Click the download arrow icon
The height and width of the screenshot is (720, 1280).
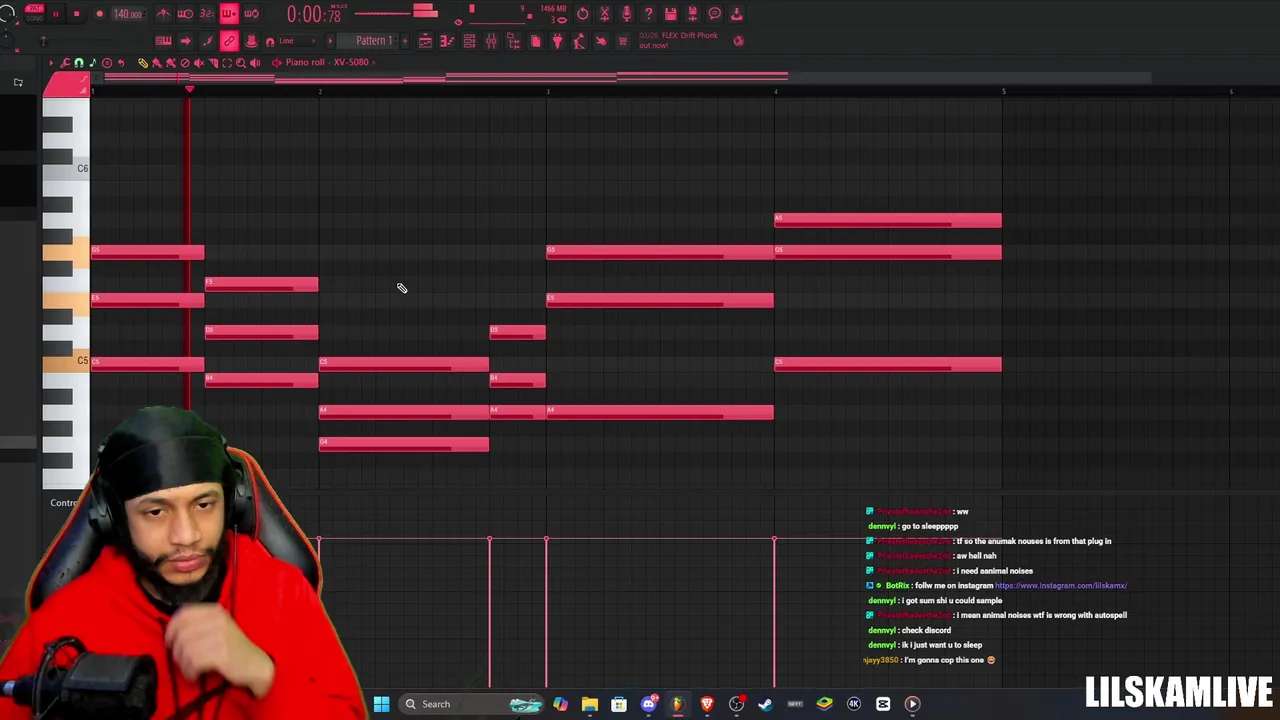pyautogui.click(x=737, y=14)
